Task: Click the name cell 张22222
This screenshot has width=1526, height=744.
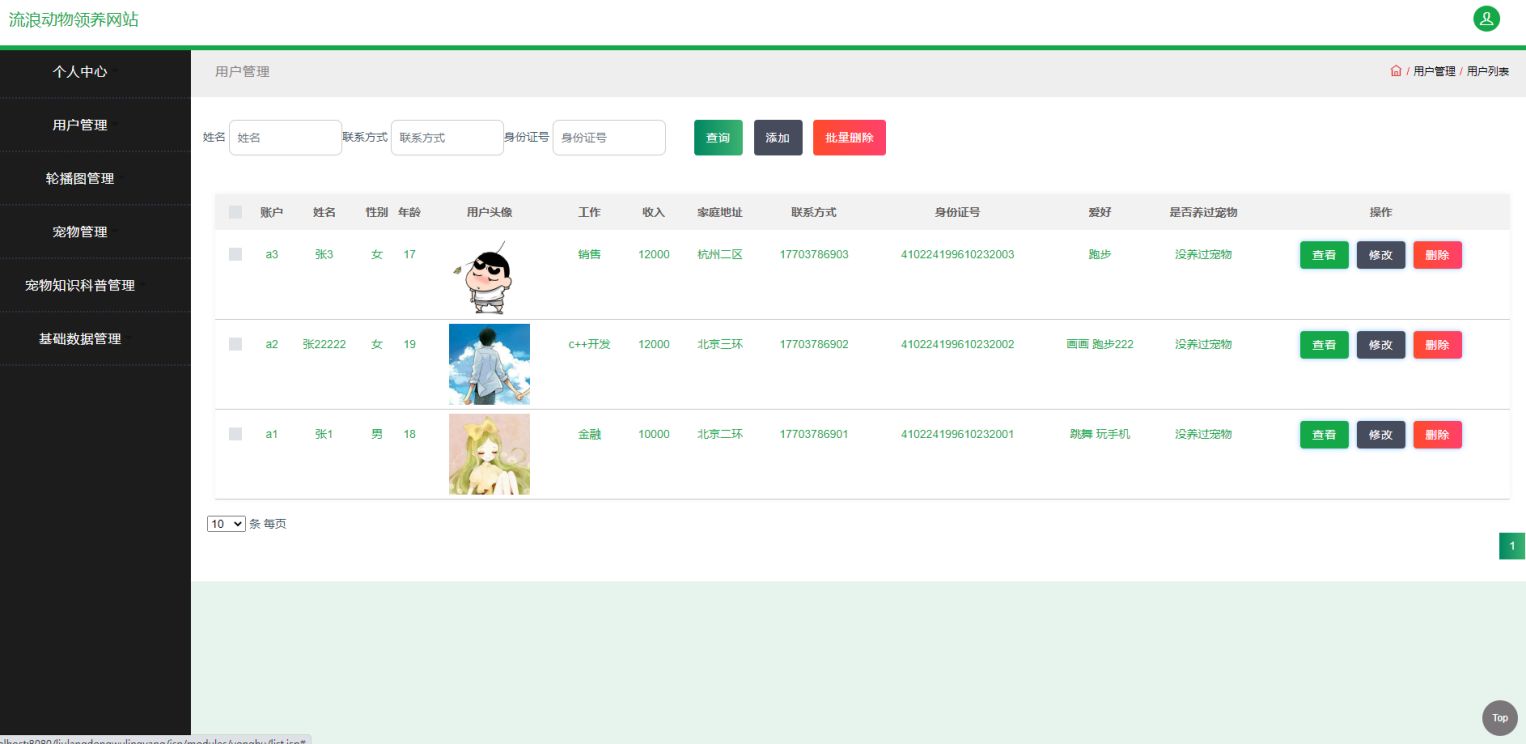Action: pos(324,344)
